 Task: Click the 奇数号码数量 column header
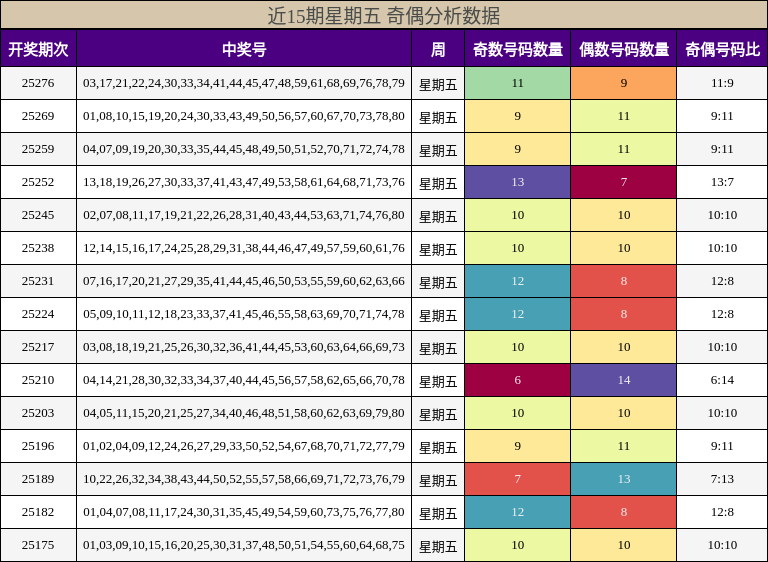tap(517, 49)
